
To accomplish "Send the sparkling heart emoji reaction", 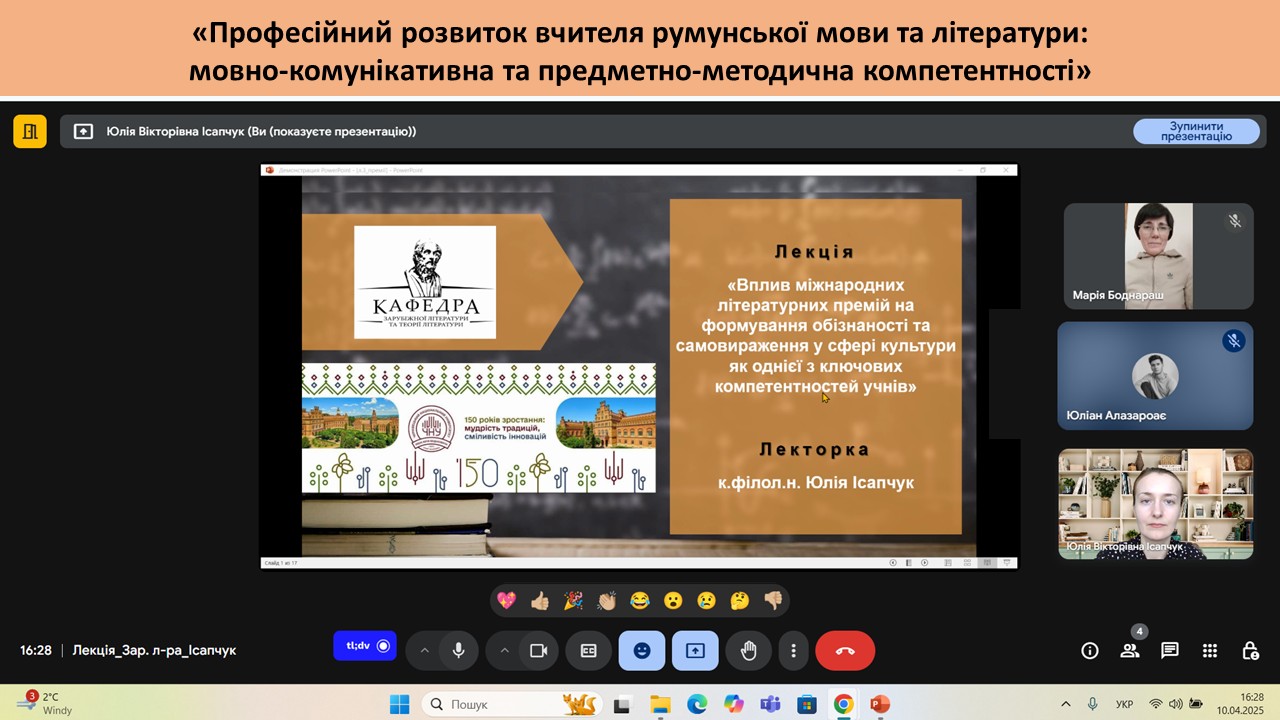I will pos(506,601).
